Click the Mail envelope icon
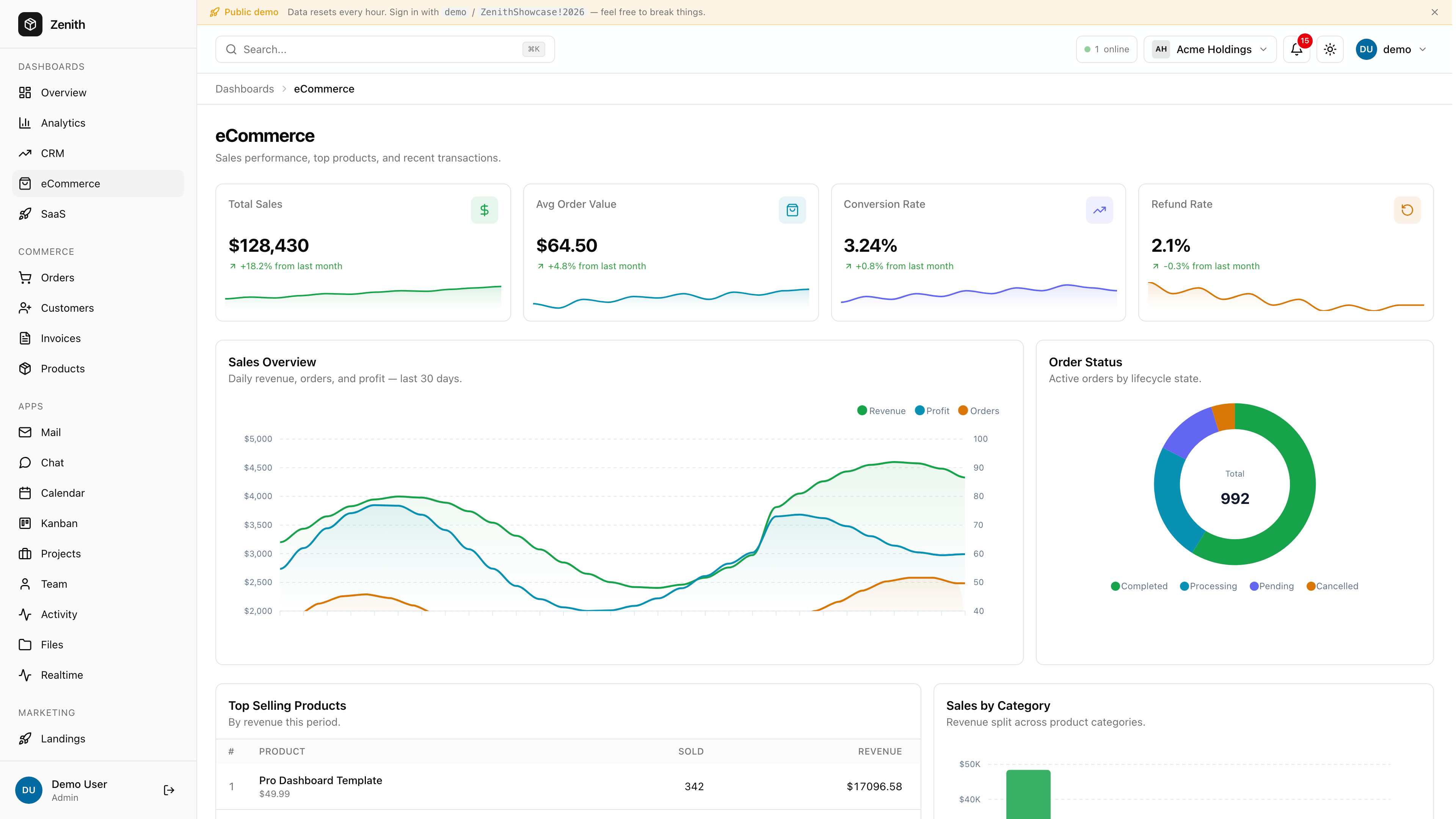The image size is (1456, 819). click(x=25, y=432)
